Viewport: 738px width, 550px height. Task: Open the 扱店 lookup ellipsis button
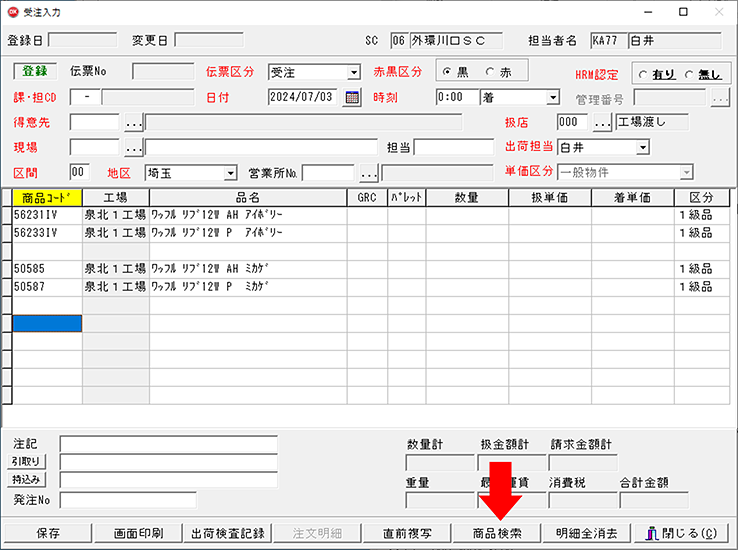[602, 123]
